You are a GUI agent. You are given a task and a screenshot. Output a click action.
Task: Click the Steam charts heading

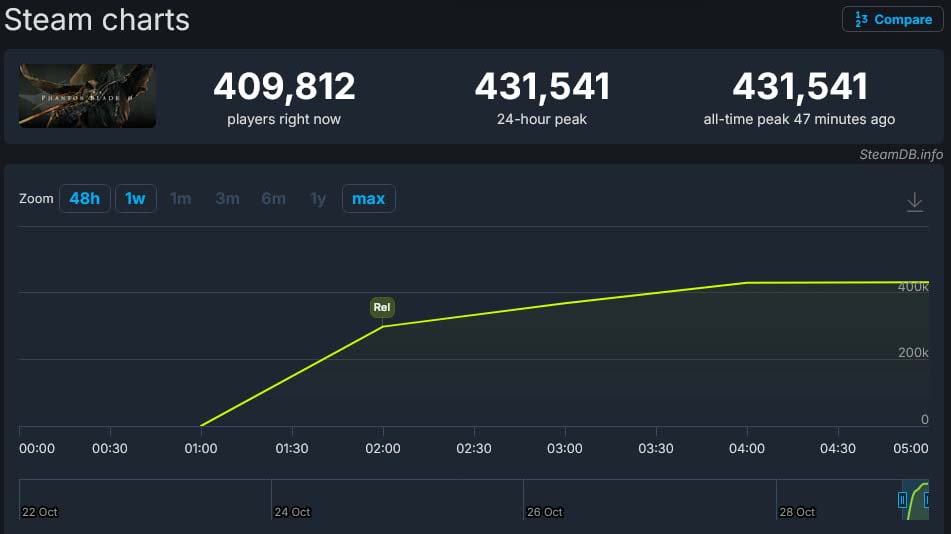pos(97,19)
